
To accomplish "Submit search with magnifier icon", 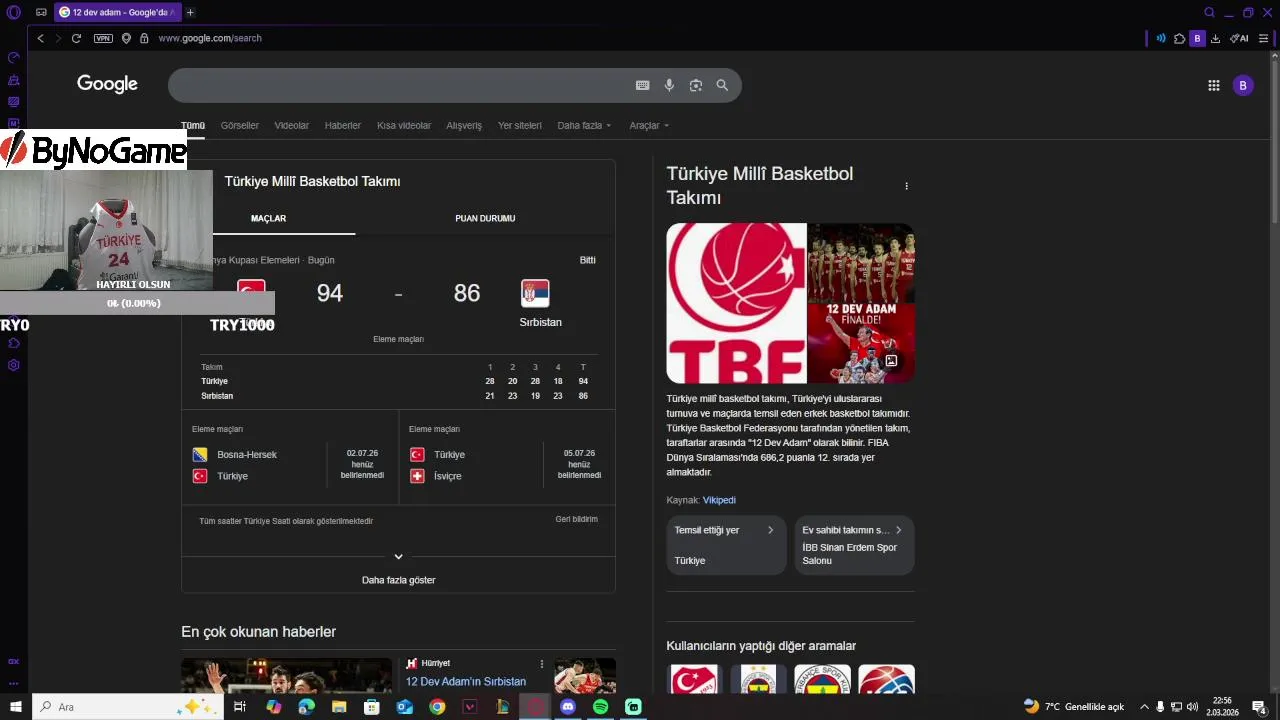I will [x=722, y=86].
